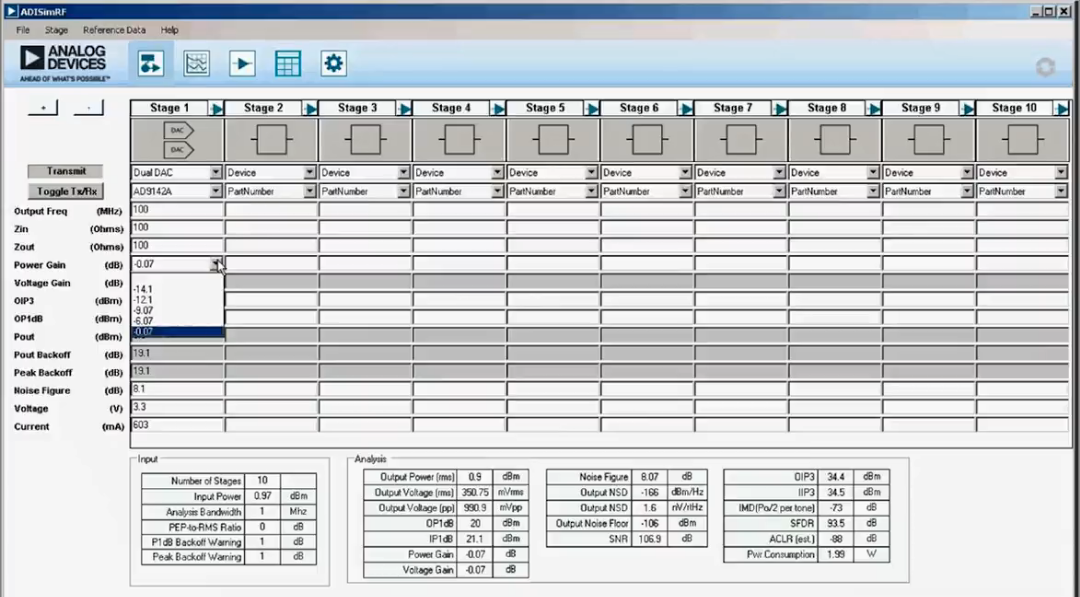This screenshot has width=1080, height=597.
Task: Click the arrow next to Stage 5 header
Action: (592, 108)
